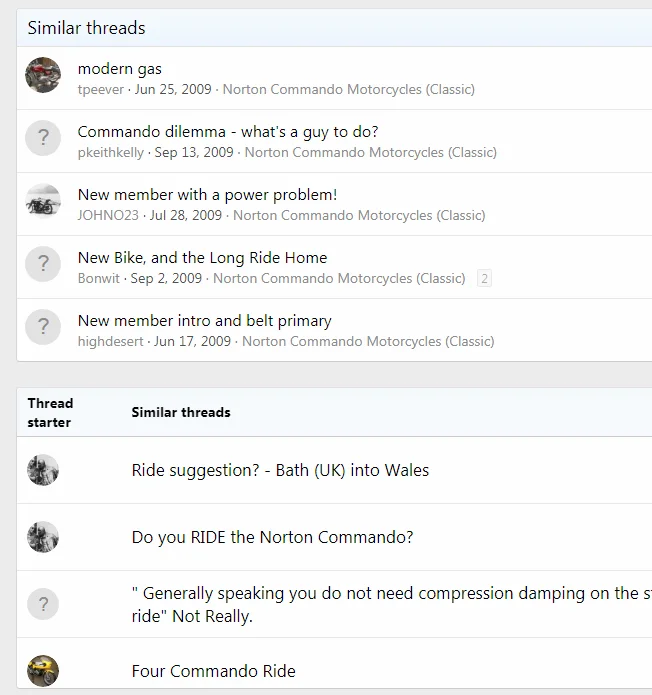Visit the tpeever user profile link
The height and width of the screenshot is (695, 652).
click(x=101, y=90)
